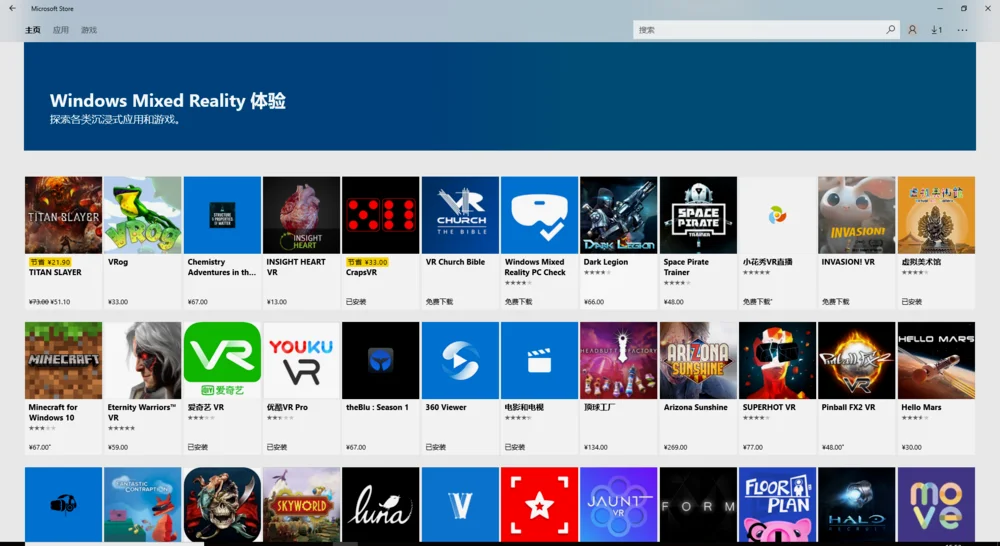Screen dimensions: 1000x546
Task: Click 免费下载 under VR Church Bible
Action: pos(439,302)
